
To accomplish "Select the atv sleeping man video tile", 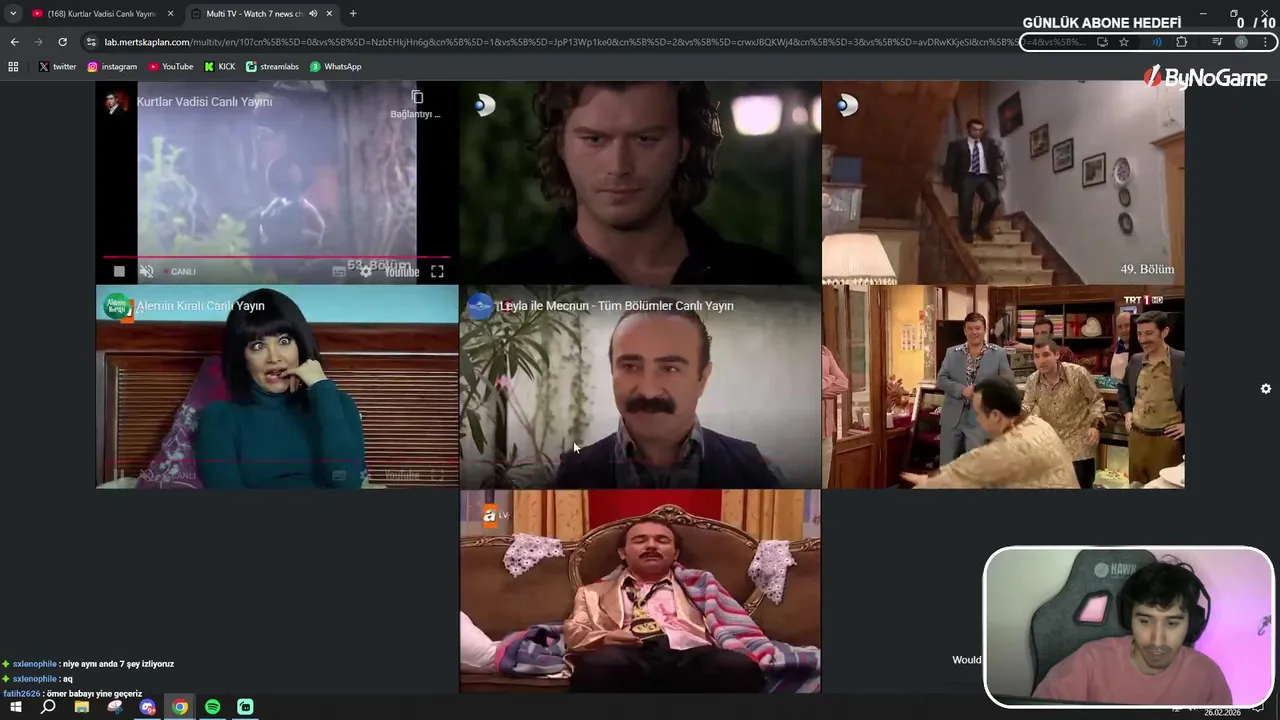I will point(640,591).
